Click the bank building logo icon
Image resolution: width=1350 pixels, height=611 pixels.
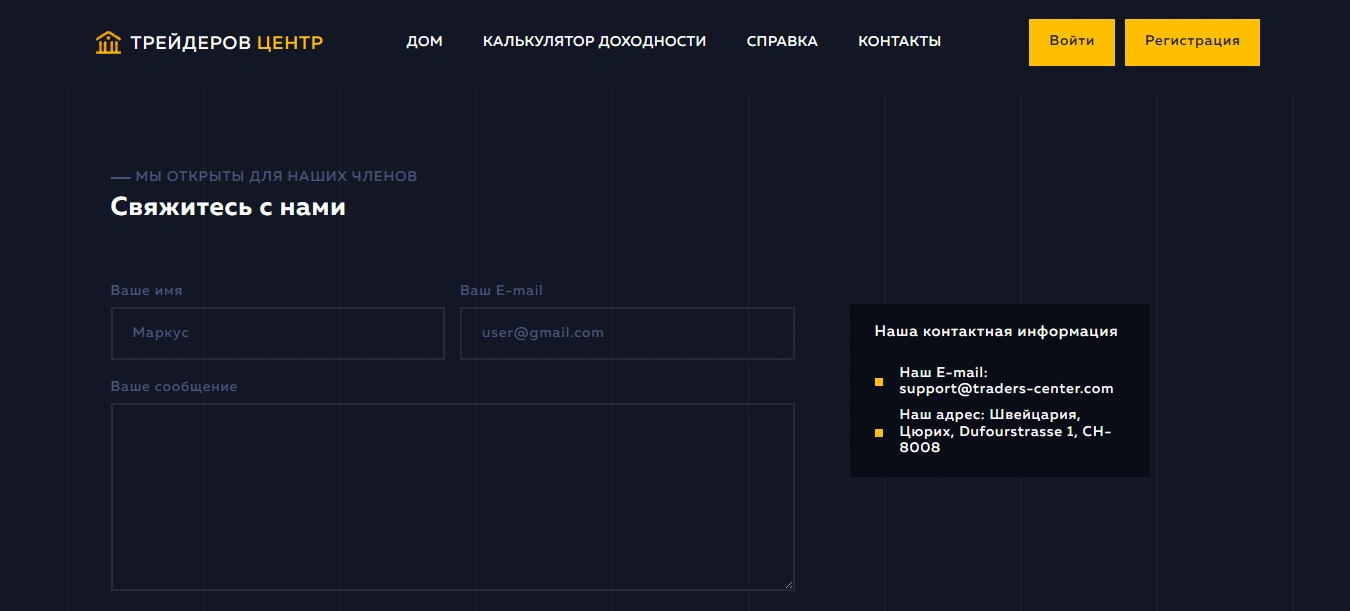coord(108,42)
